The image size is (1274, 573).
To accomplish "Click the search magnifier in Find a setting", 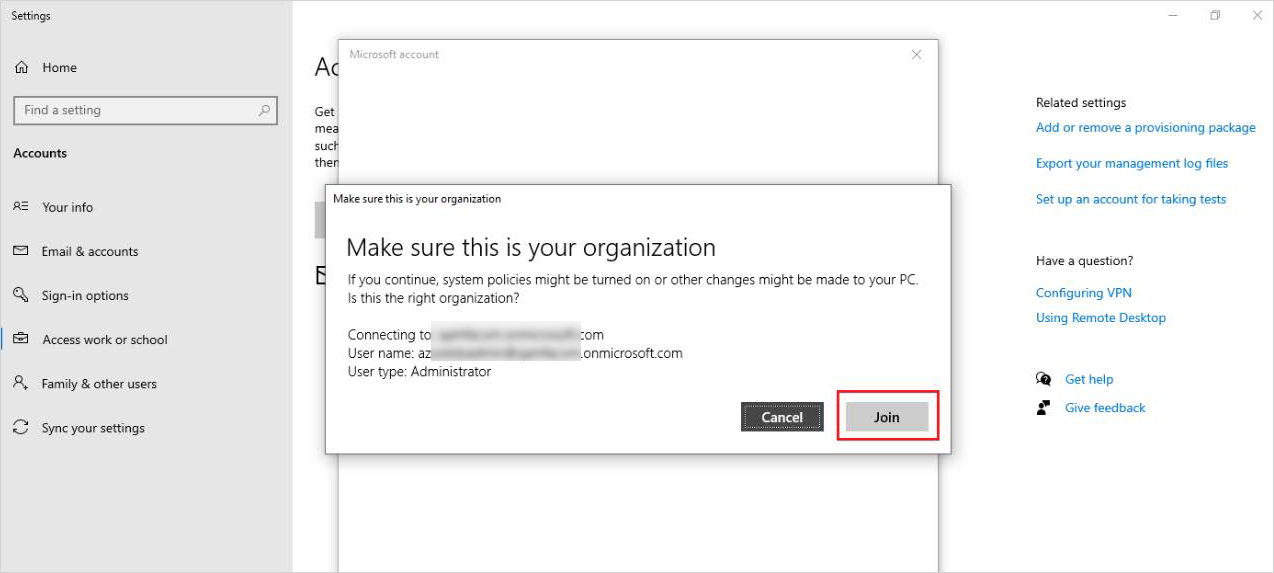I will click(x=264, y=111).
